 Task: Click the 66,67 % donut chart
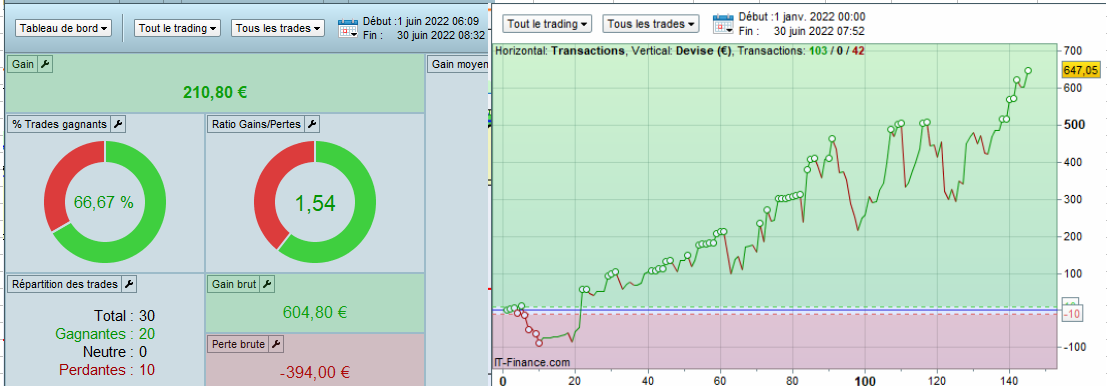click(104, 203)
